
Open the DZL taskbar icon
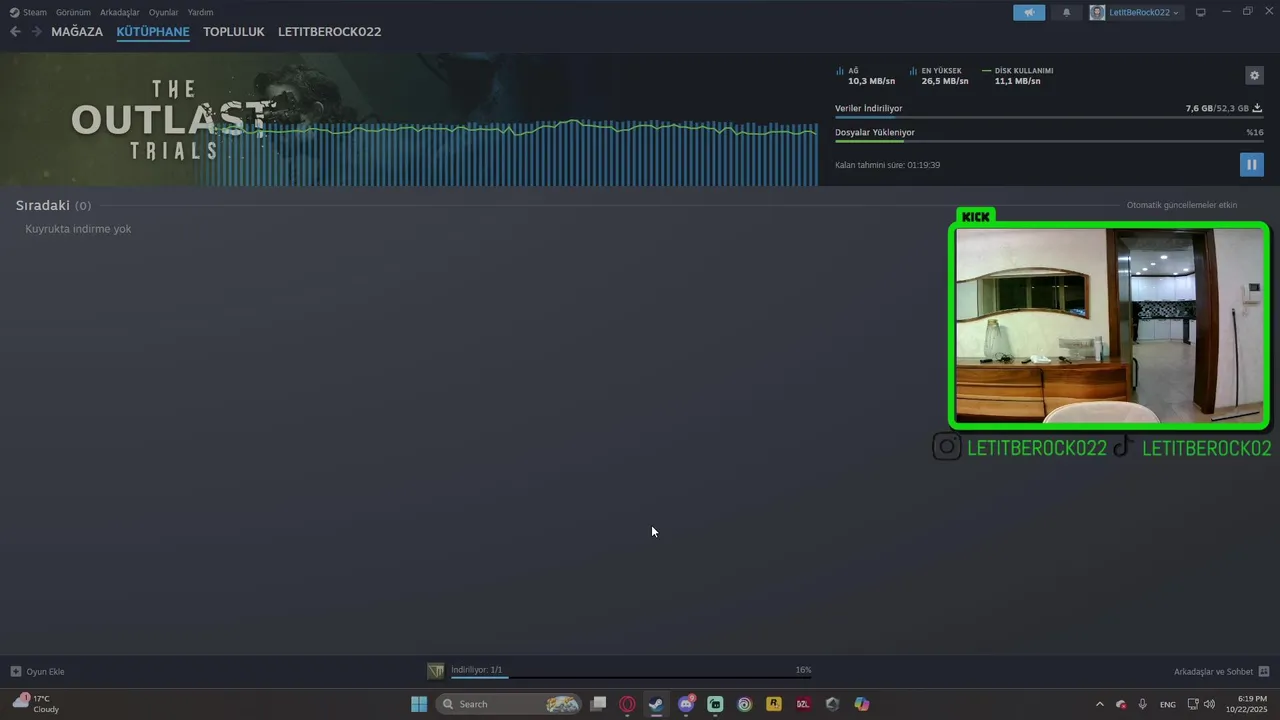point(803,704)
